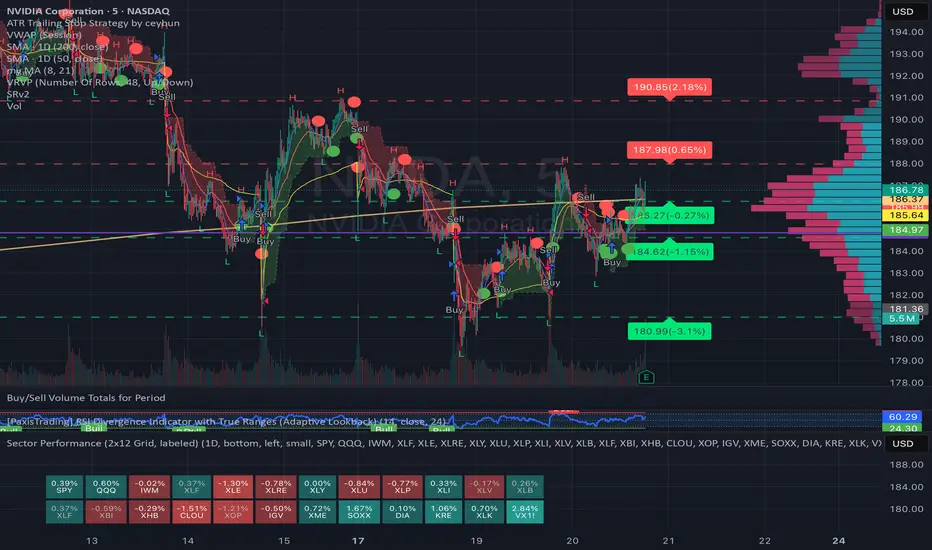Click the gray 181.36 price tag
This screenshot has height=550, width=932.
point(906,309)
